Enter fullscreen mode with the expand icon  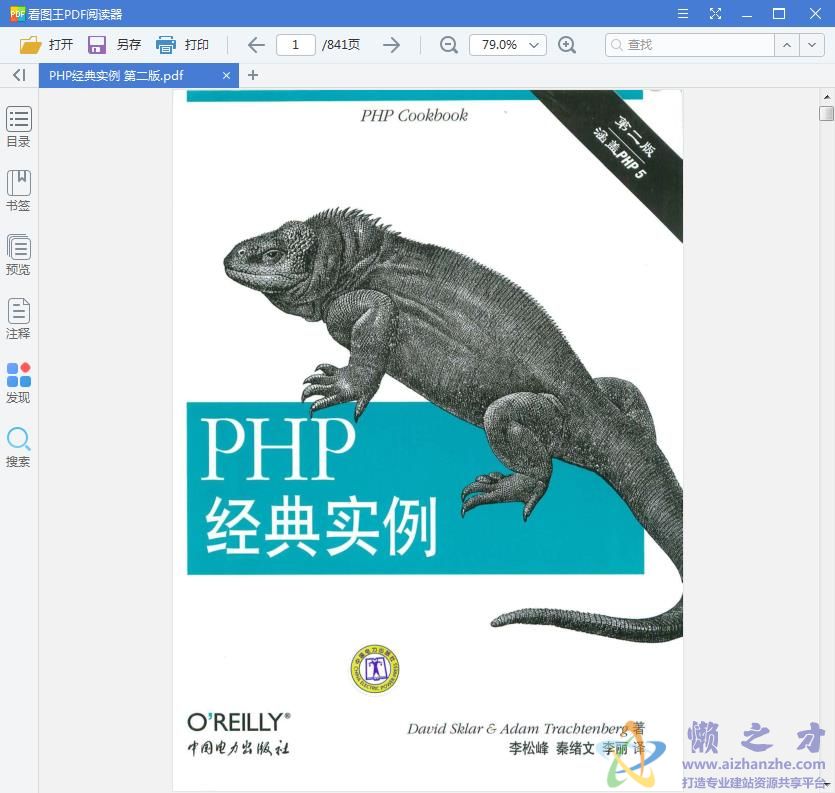(715, 14)
